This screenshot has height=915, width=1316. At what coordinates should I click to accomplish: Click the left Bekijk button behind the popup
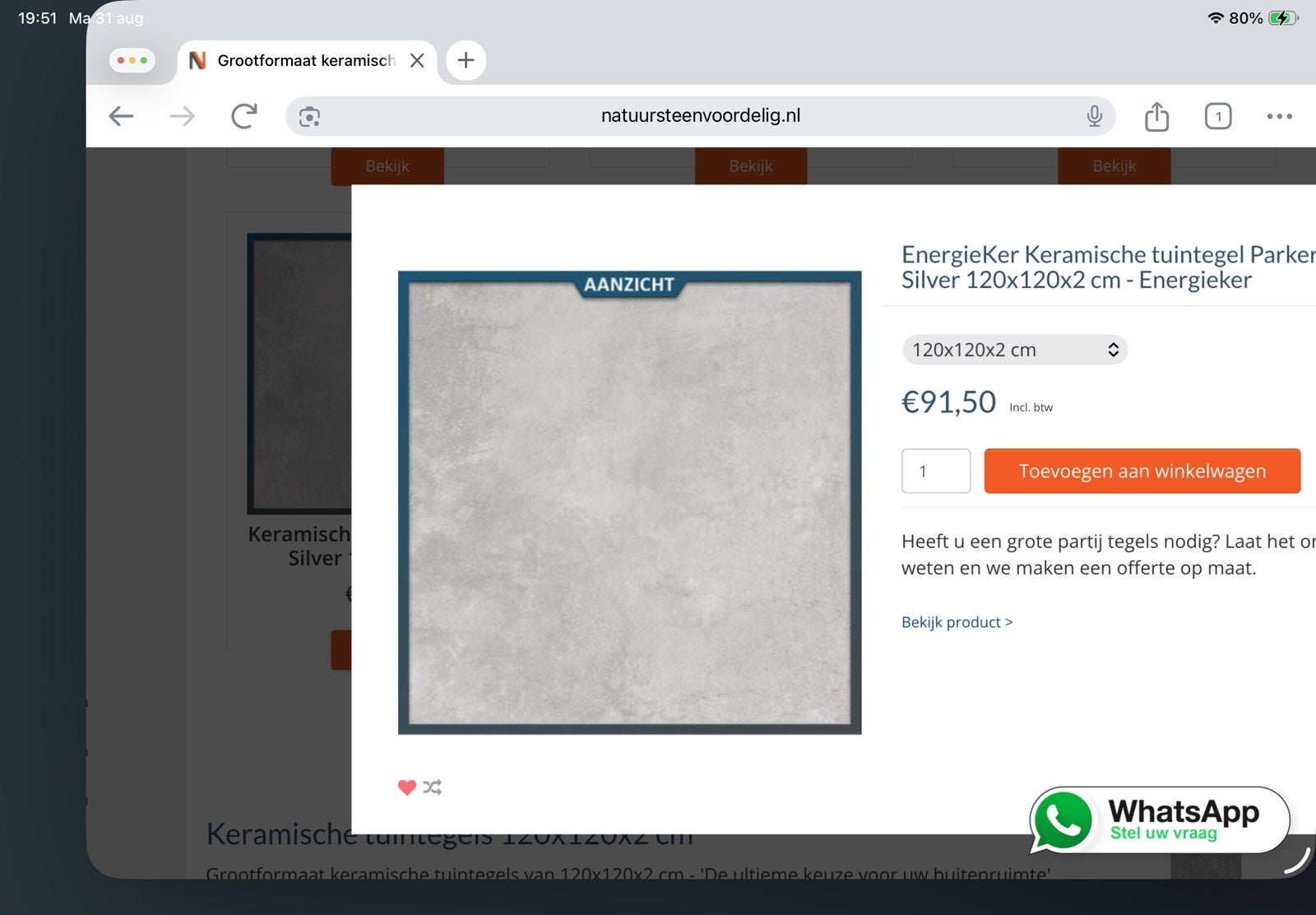tap(387, 165)
